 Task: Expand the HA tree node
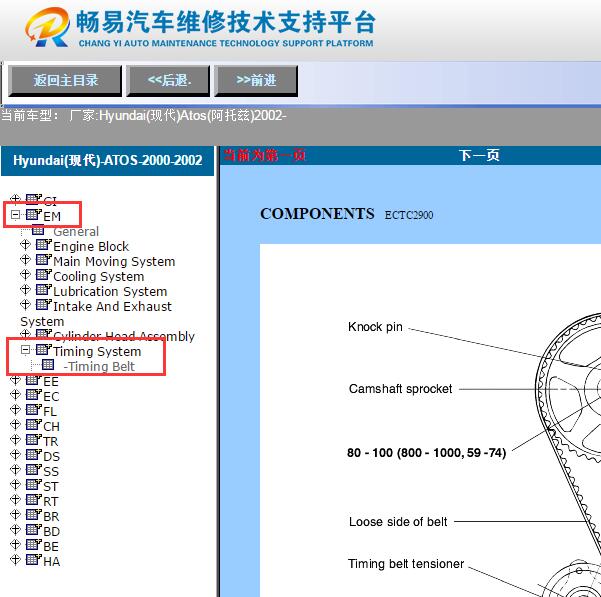[x=15, y=559]
